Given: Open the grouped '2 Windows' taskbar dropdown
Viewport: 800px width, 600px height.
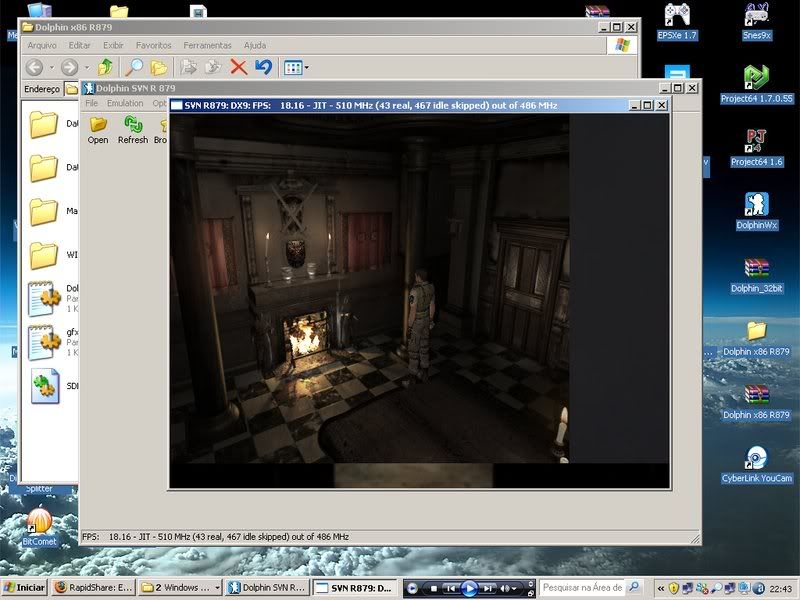Looking at the screenshot, I should [217, 588].
